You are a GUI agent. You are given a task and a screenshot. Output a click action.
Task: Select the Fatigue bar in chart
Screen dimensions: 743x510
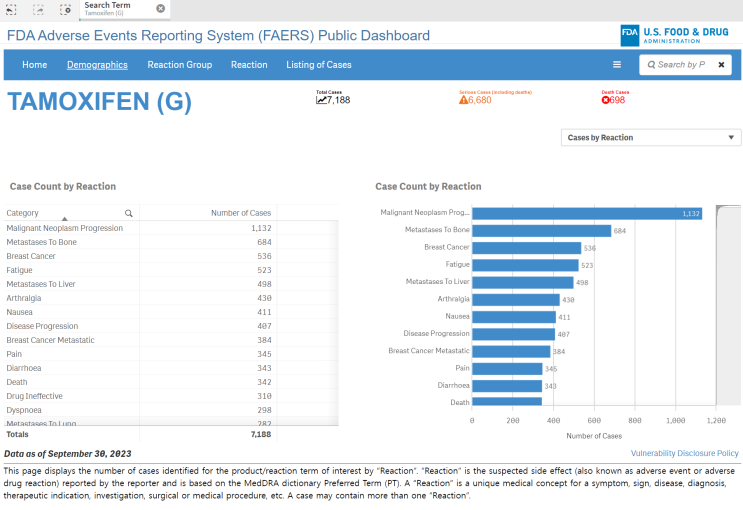(x=525, y=265)
